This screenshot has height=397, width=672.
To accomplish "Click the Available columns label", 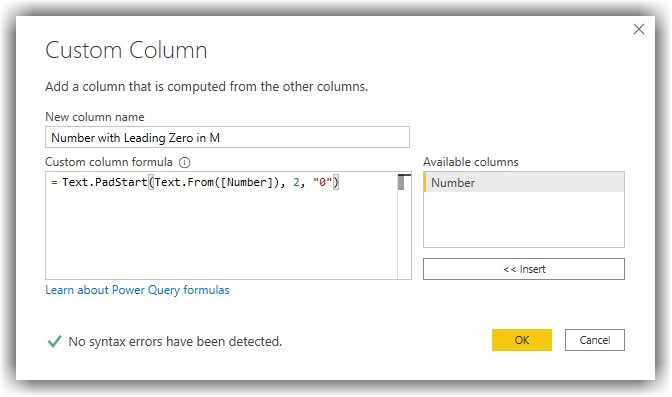I will tap(471, 162).
